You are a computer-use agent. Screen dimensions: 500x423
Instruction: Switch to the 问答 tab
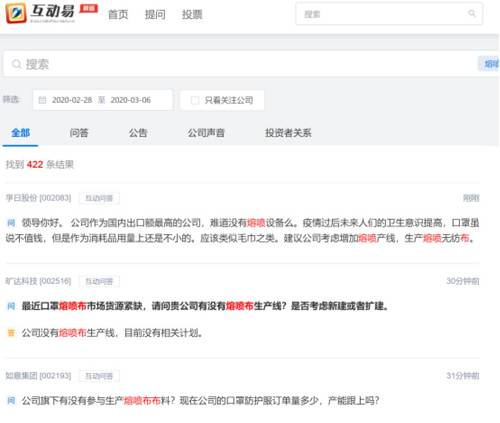(79, 133)
